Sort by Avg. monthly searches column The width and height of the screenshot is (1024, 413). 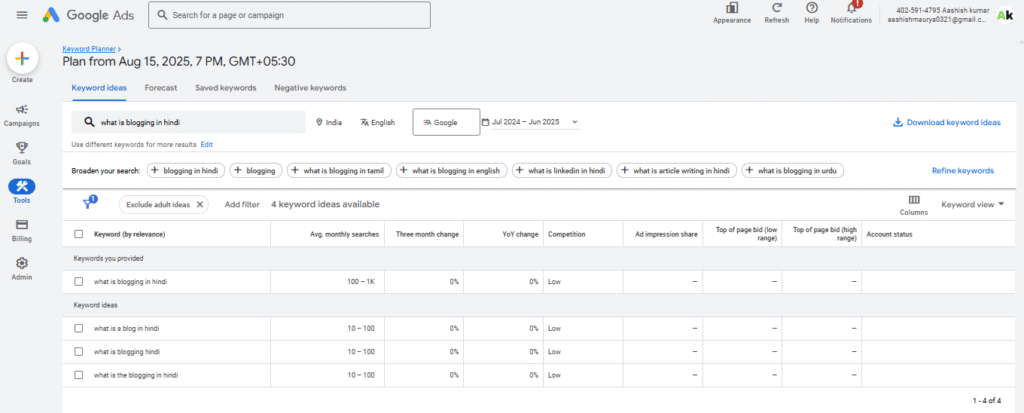342,234
